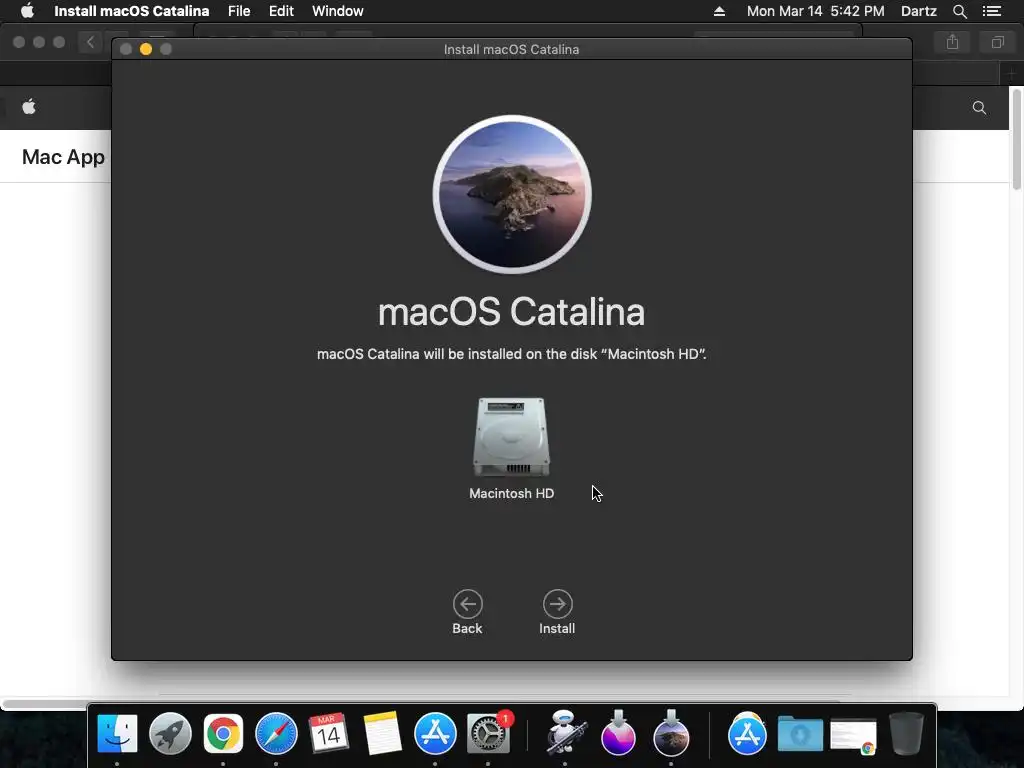Open Notification Center list icon

(x=992, y=11)
